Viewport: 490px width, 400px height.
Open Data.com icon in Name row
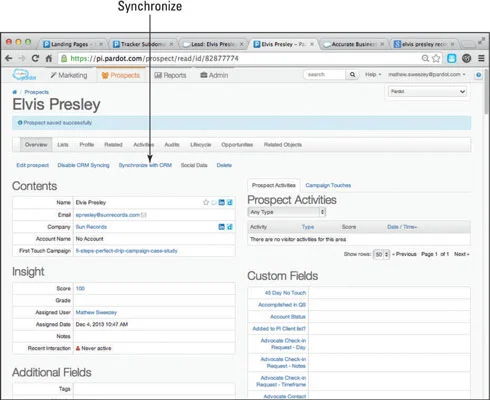click(x=230, y=202)
